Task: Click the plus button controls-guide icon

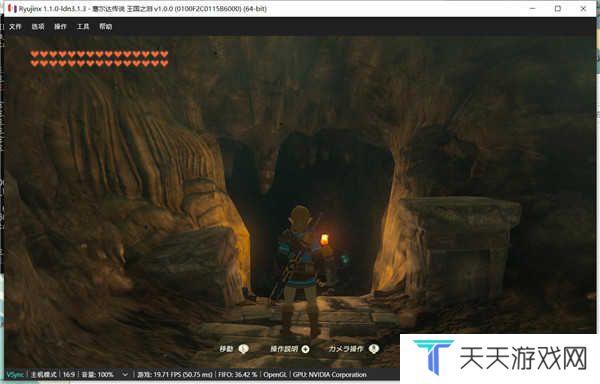Action: click(305, 349)
